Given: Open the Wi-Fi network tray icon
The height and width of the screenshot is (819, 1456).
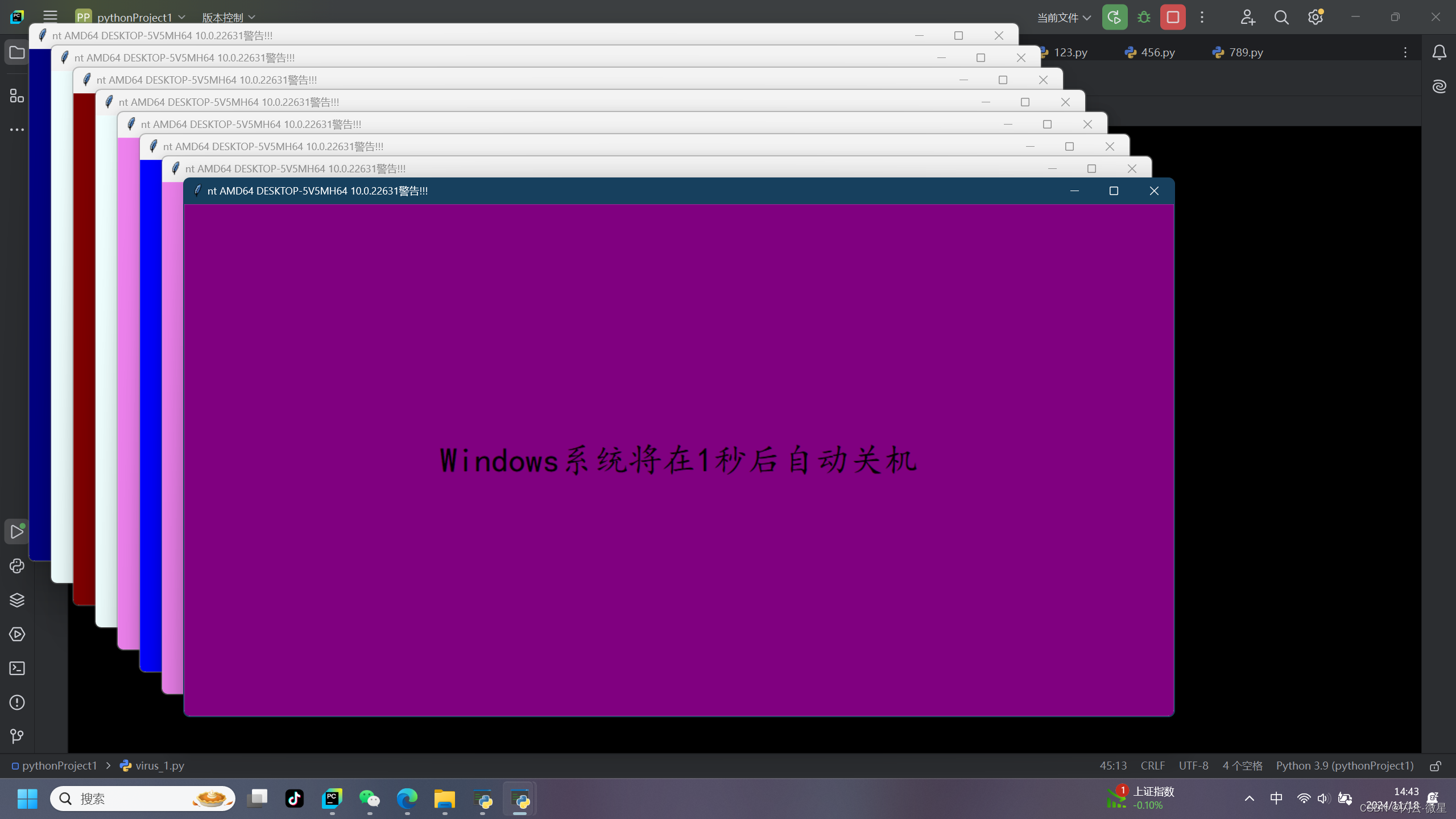Looking at the screenshot, I should (1304, 799).
